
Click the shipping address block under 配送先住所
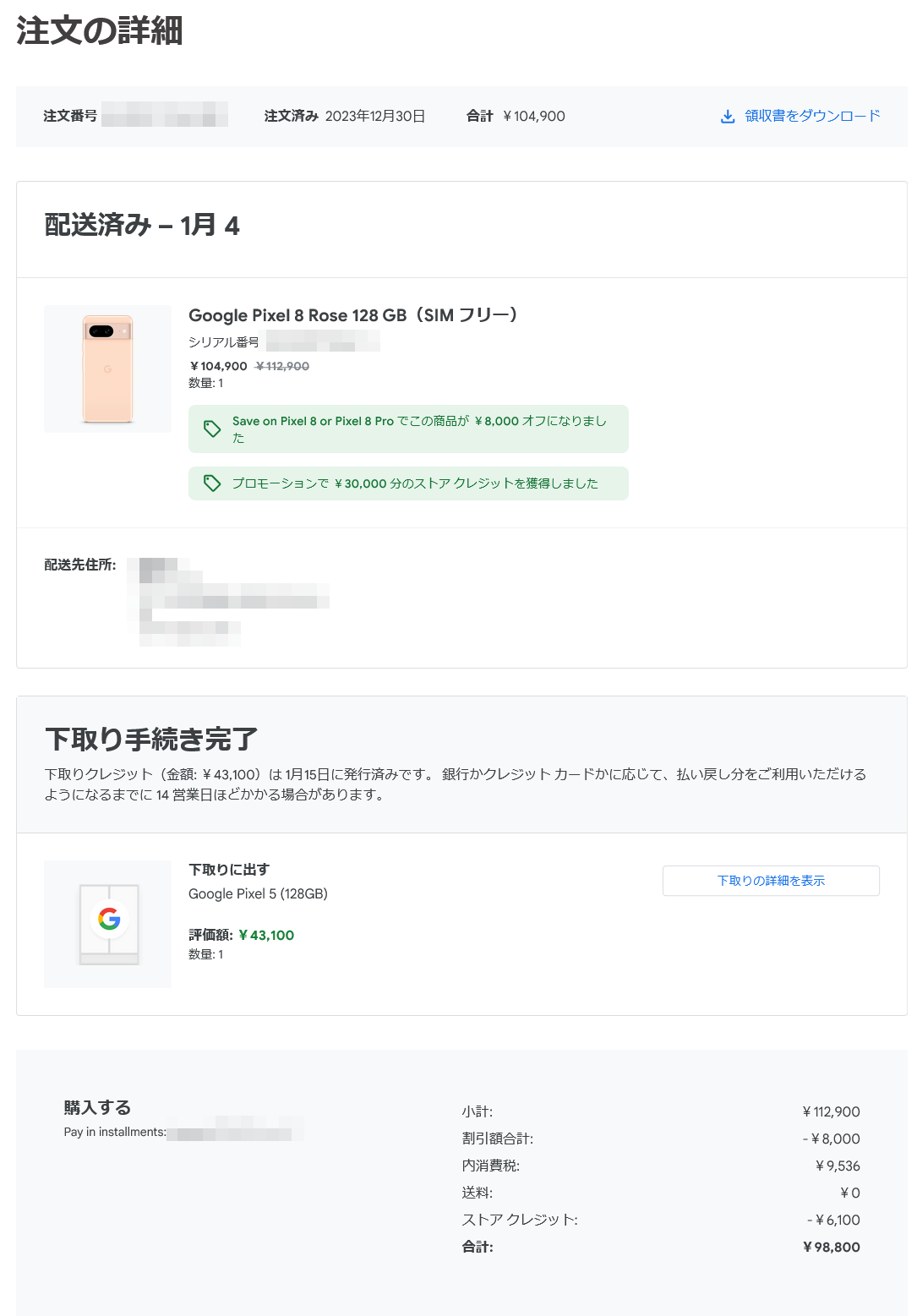point(228,600)
